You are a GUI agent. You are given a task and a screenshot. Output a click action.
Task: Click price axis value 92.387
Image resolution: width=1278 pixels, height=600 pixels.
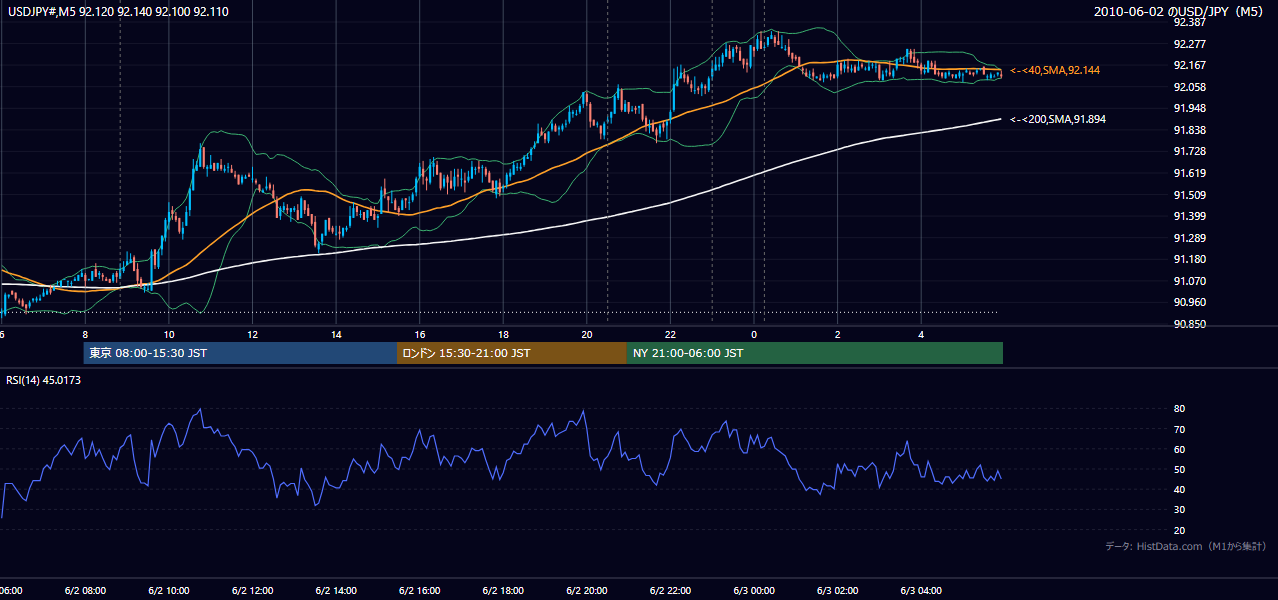1188,22
